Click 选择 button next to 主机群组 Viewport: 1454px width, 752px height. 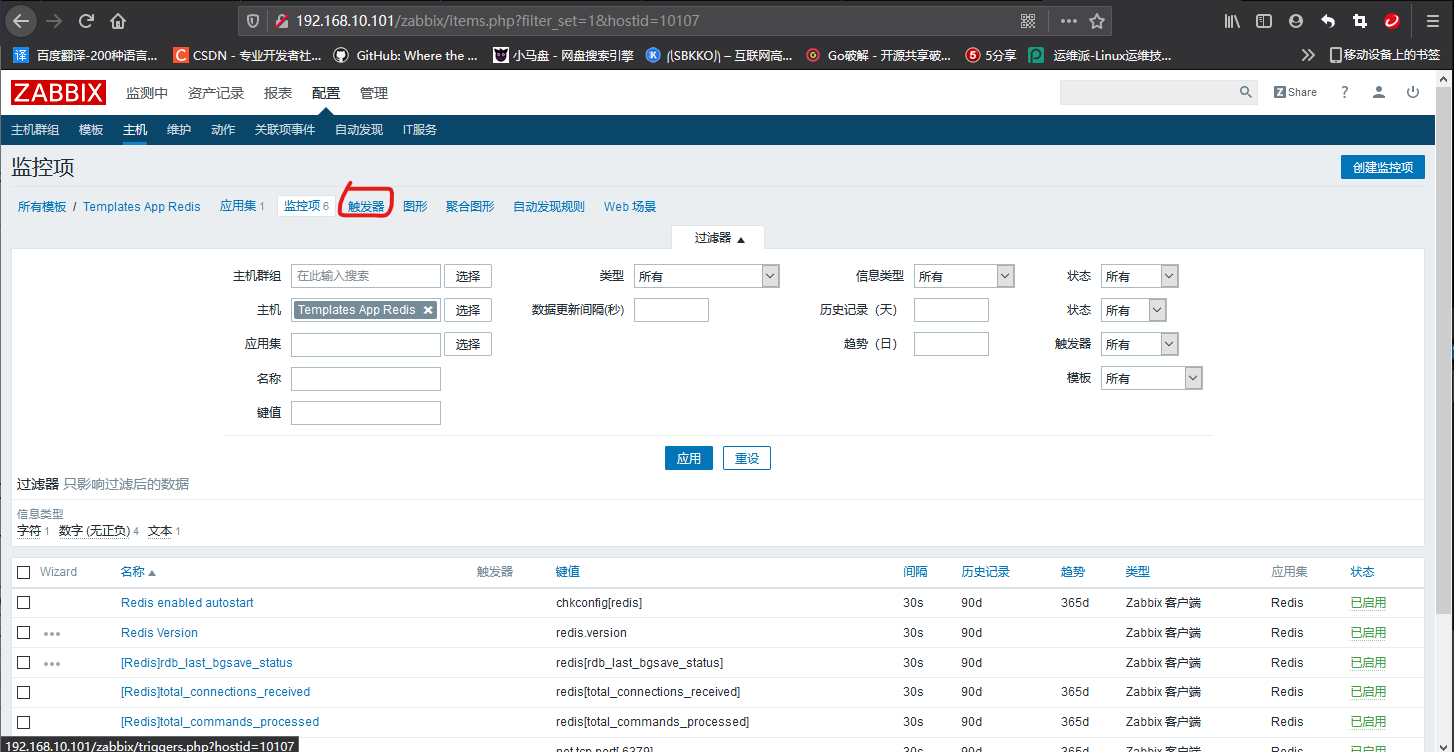point(468,276)
